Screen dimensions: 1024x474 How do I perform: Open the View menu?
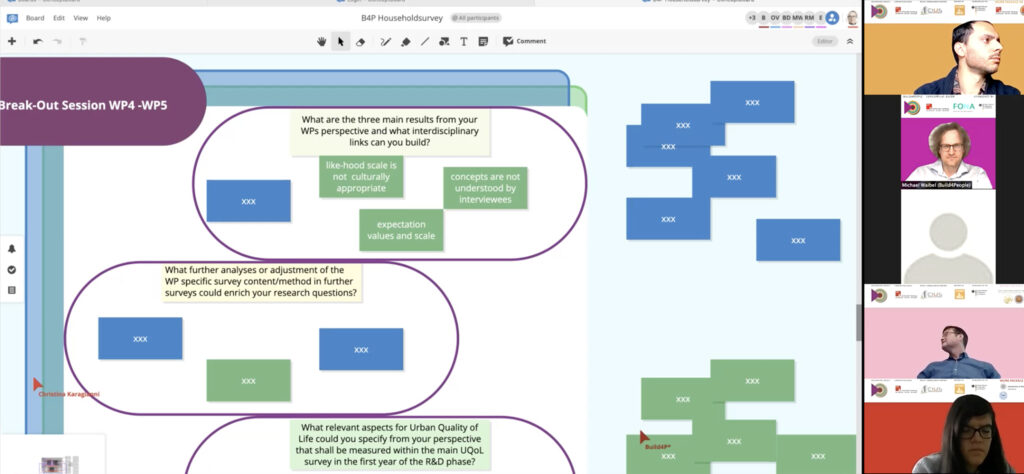click(x=80, y=18)
